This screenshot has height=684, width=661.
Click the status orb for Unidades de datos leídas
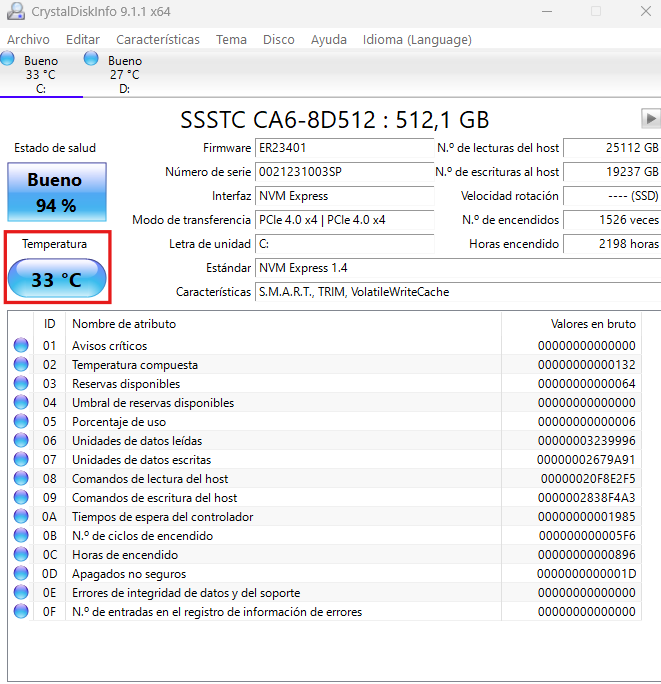pyautogui.click(x=21, y=440)
